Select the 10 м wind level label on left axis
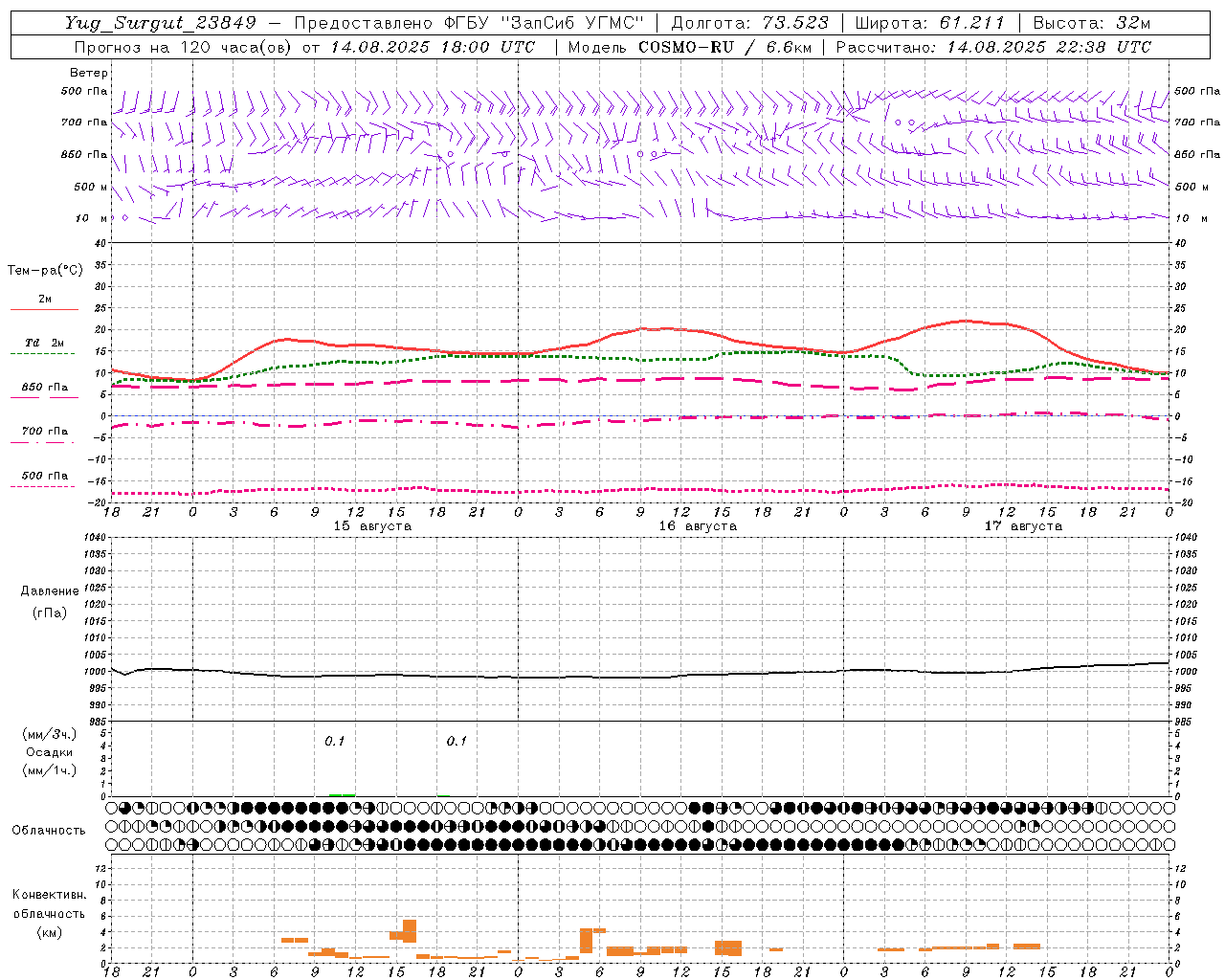The image size is (1225, 980). (x=92, y=218)
